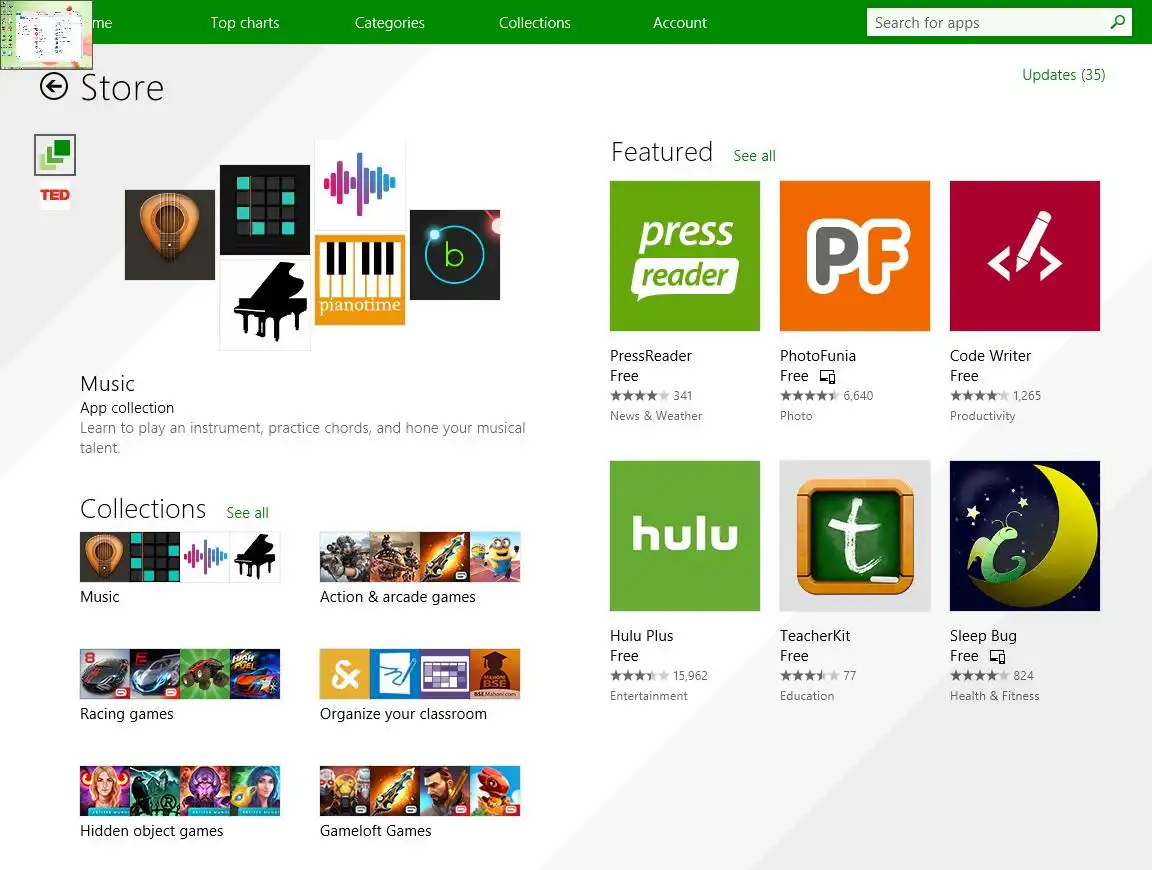Click the partially hidden Home menu item
The height and width of the screenshot is (870, 1152).
[103, 23]
